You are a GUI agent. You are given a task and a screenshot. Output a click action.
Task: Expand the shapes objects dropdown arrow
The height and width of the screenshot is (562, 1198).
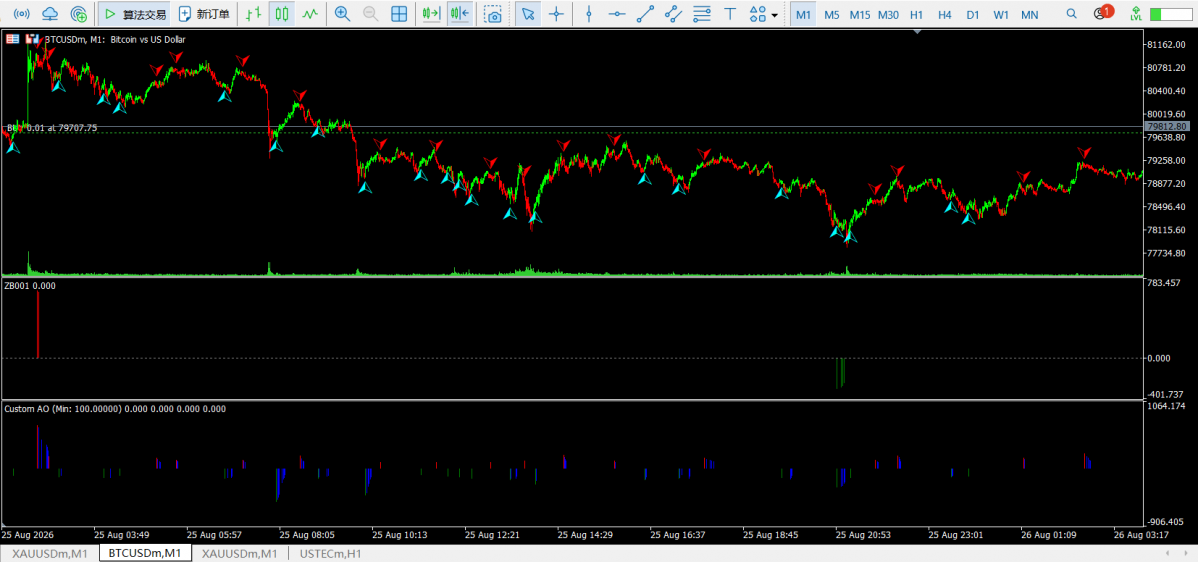point(775,14)
